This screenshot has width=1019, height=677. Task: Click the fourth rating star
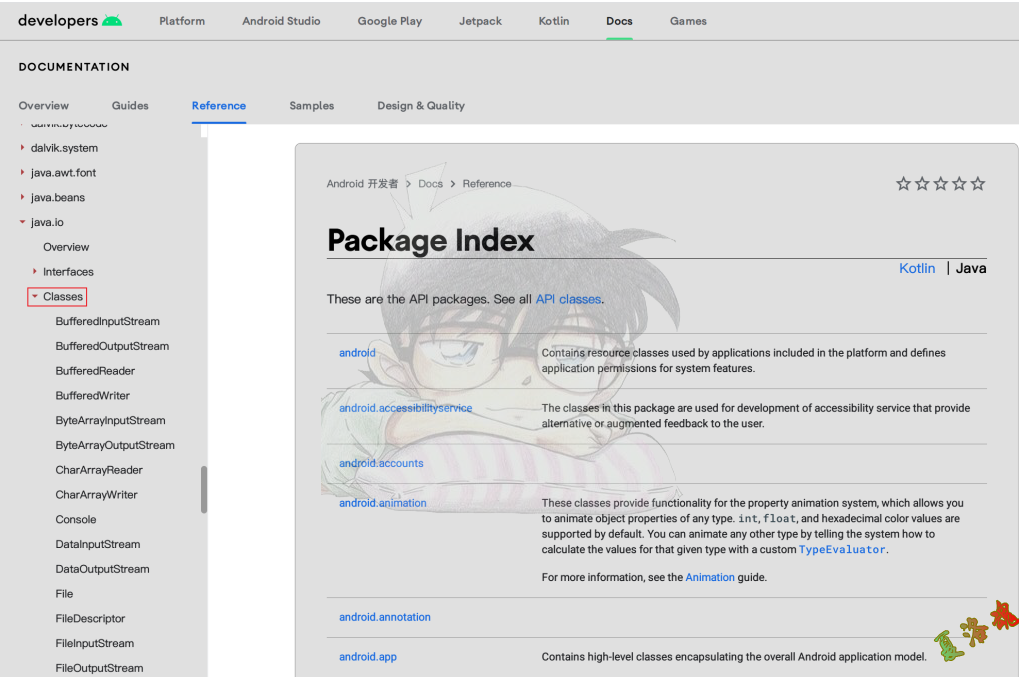959,184
